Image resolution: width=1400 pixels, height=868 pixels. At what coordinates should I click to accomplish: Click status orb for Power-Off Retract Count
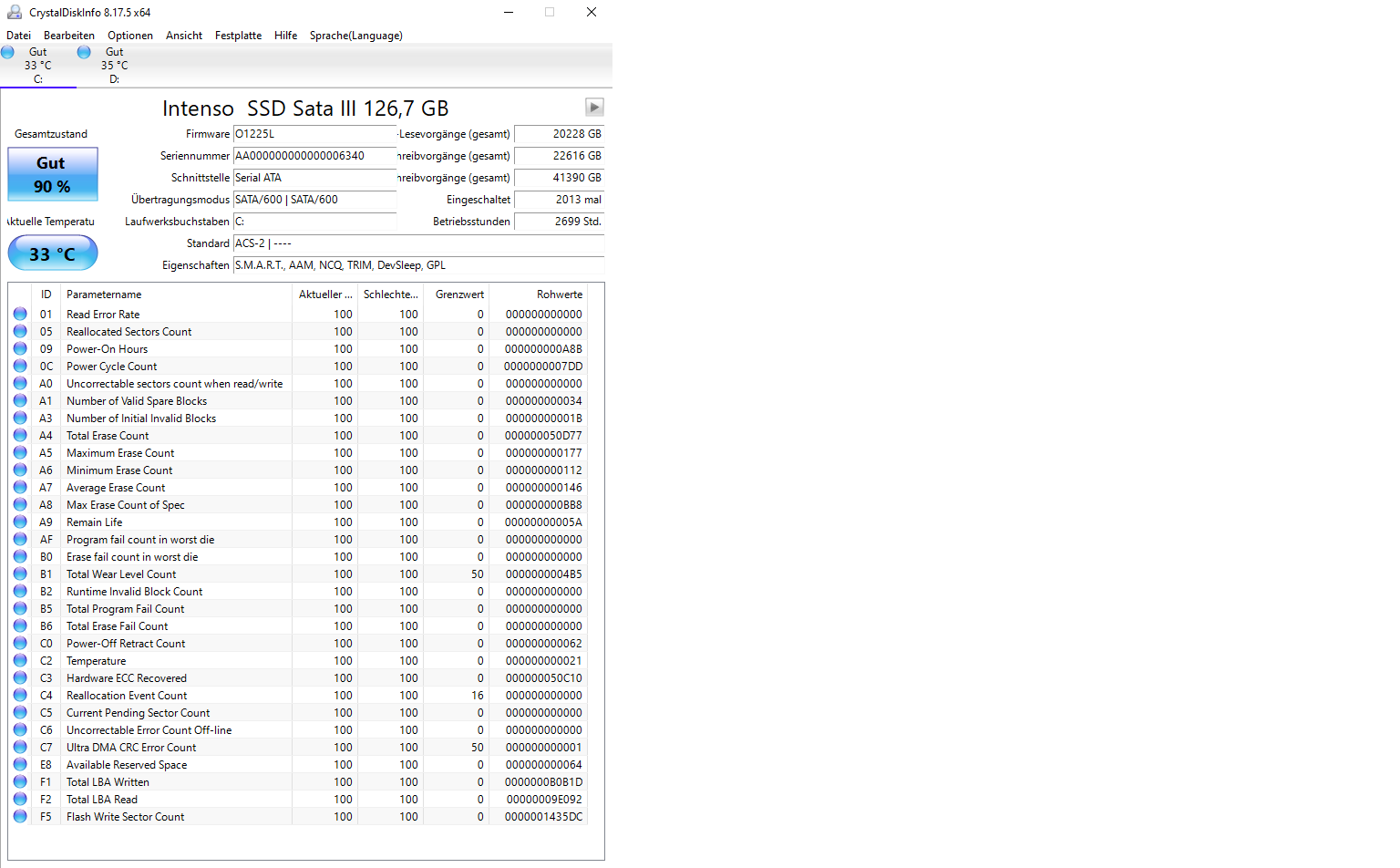point(20,643)
